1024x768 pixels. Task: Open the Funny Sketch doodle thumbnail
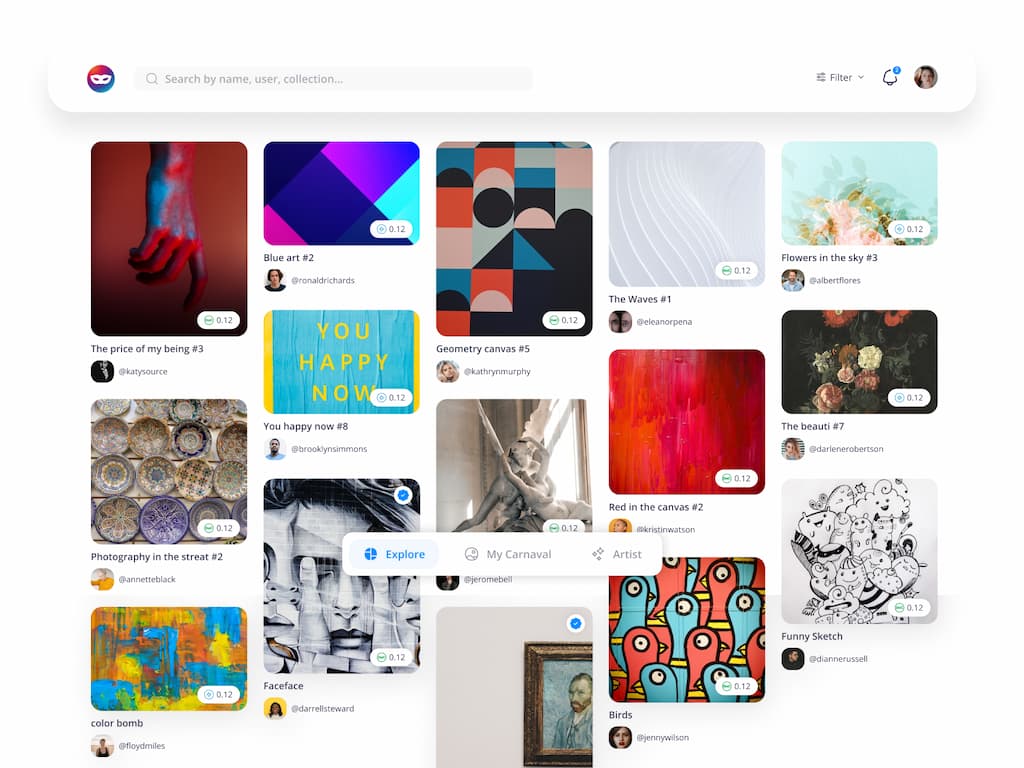[x=859, y=550]
